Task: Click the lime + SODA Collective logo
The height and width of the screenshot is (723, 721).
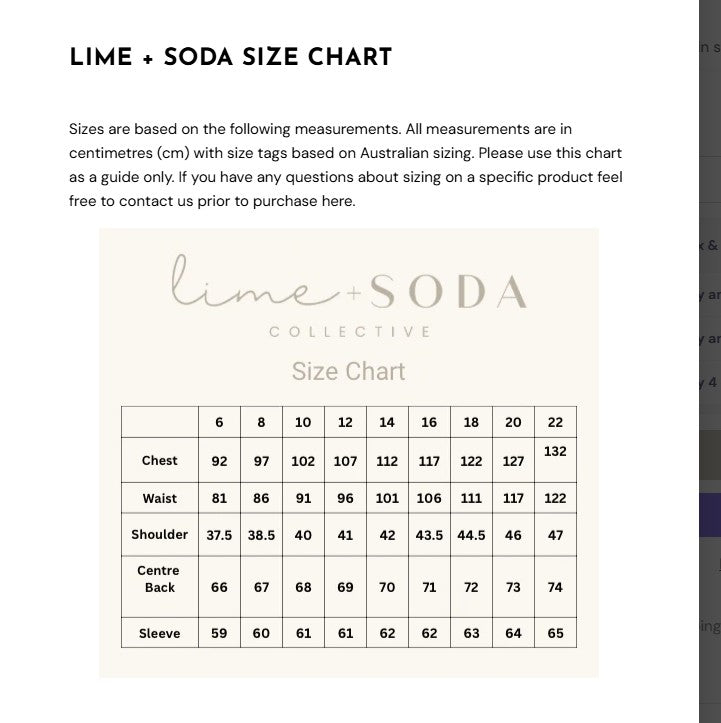Action: click(x=349, y=290)
